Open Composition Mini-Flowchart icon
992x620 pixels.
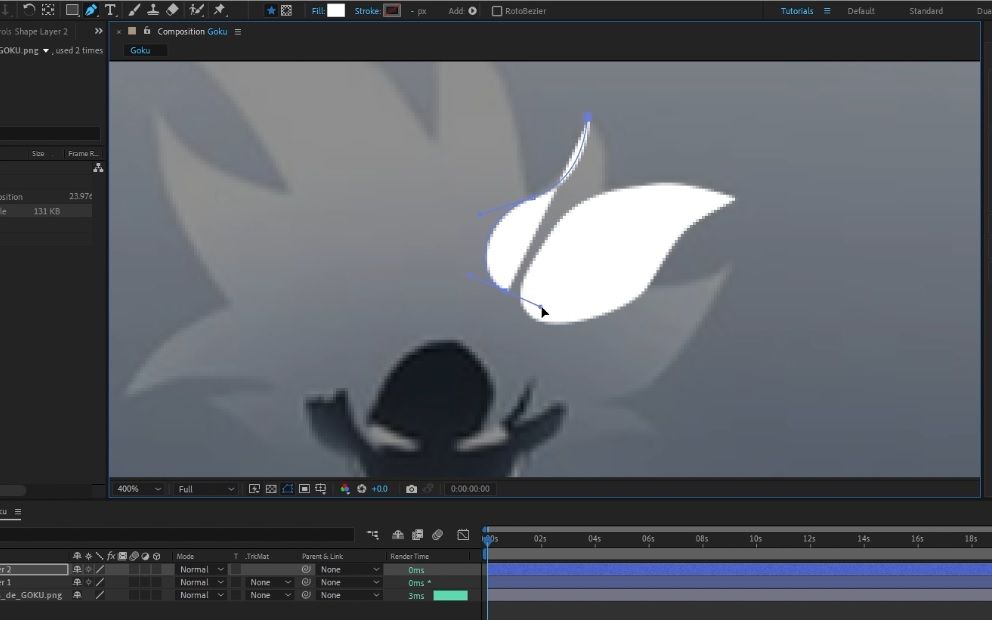pyautogui.click(x=373, y=535)
